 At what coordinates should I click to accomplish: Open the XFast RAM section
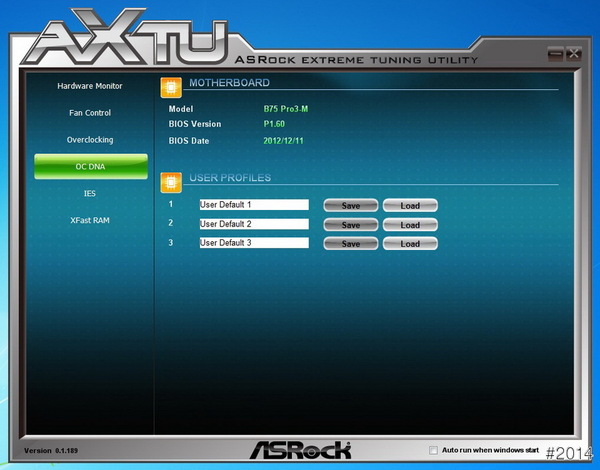90,220
